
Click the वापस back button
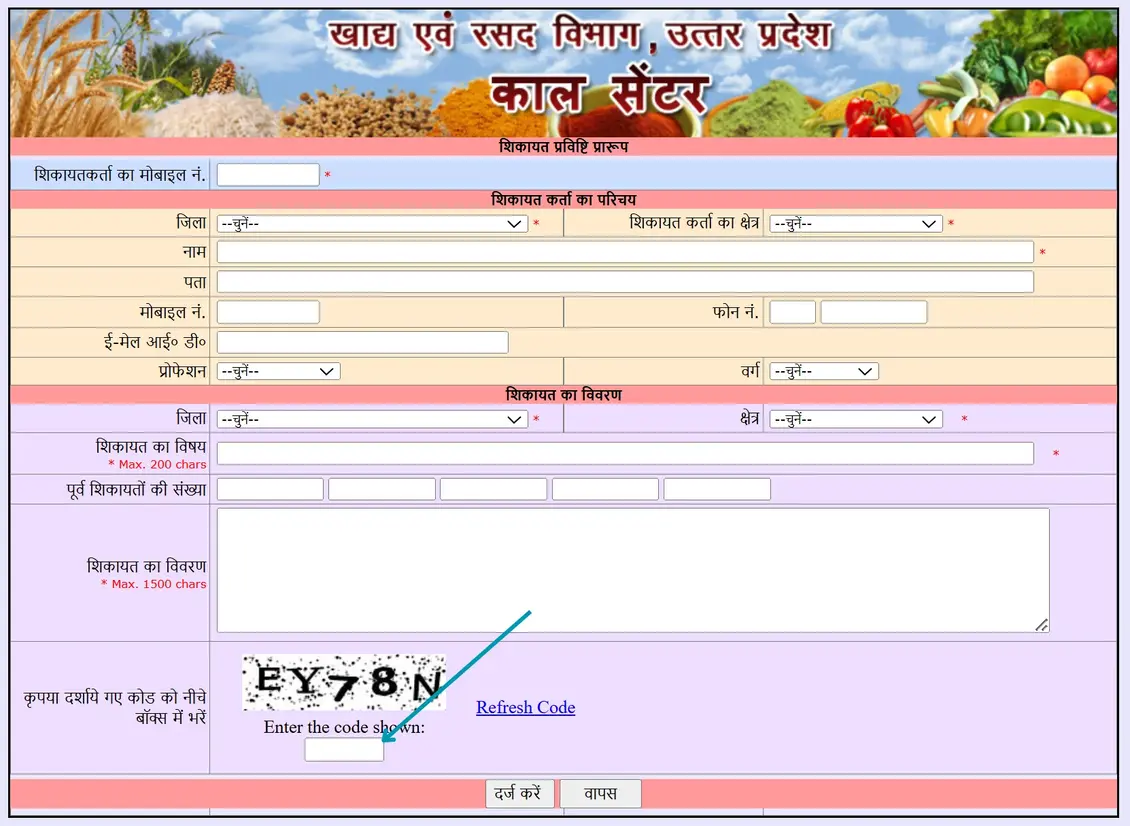click(600, 794)
